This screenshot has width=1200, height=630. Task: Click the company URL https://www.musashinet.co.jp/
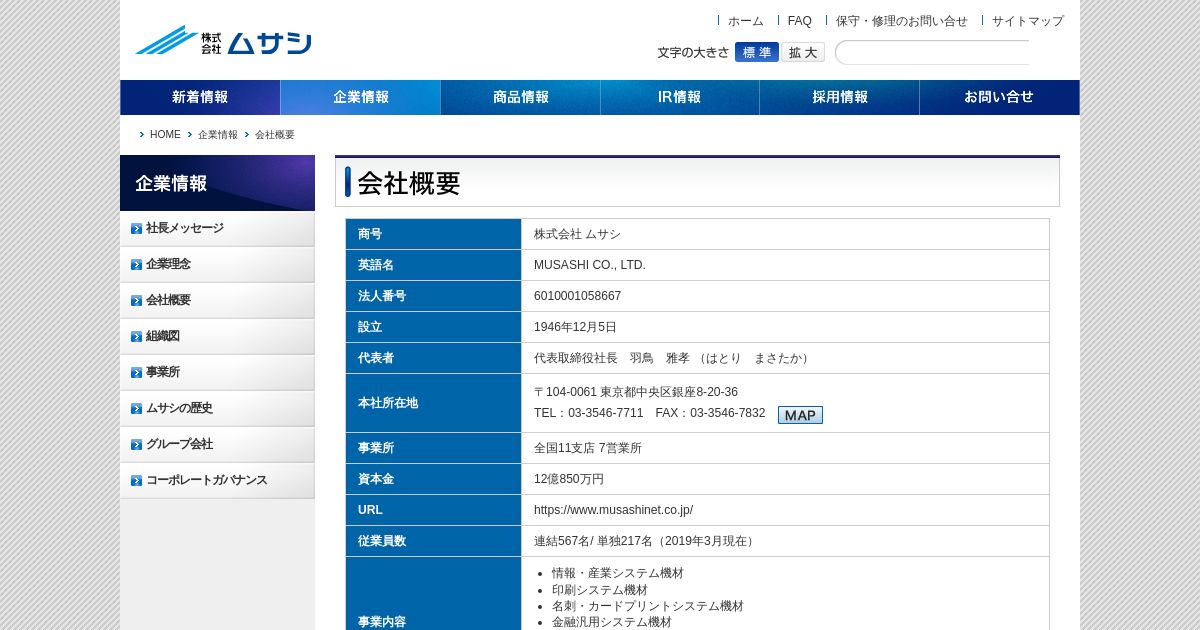(x=613, y=510)
